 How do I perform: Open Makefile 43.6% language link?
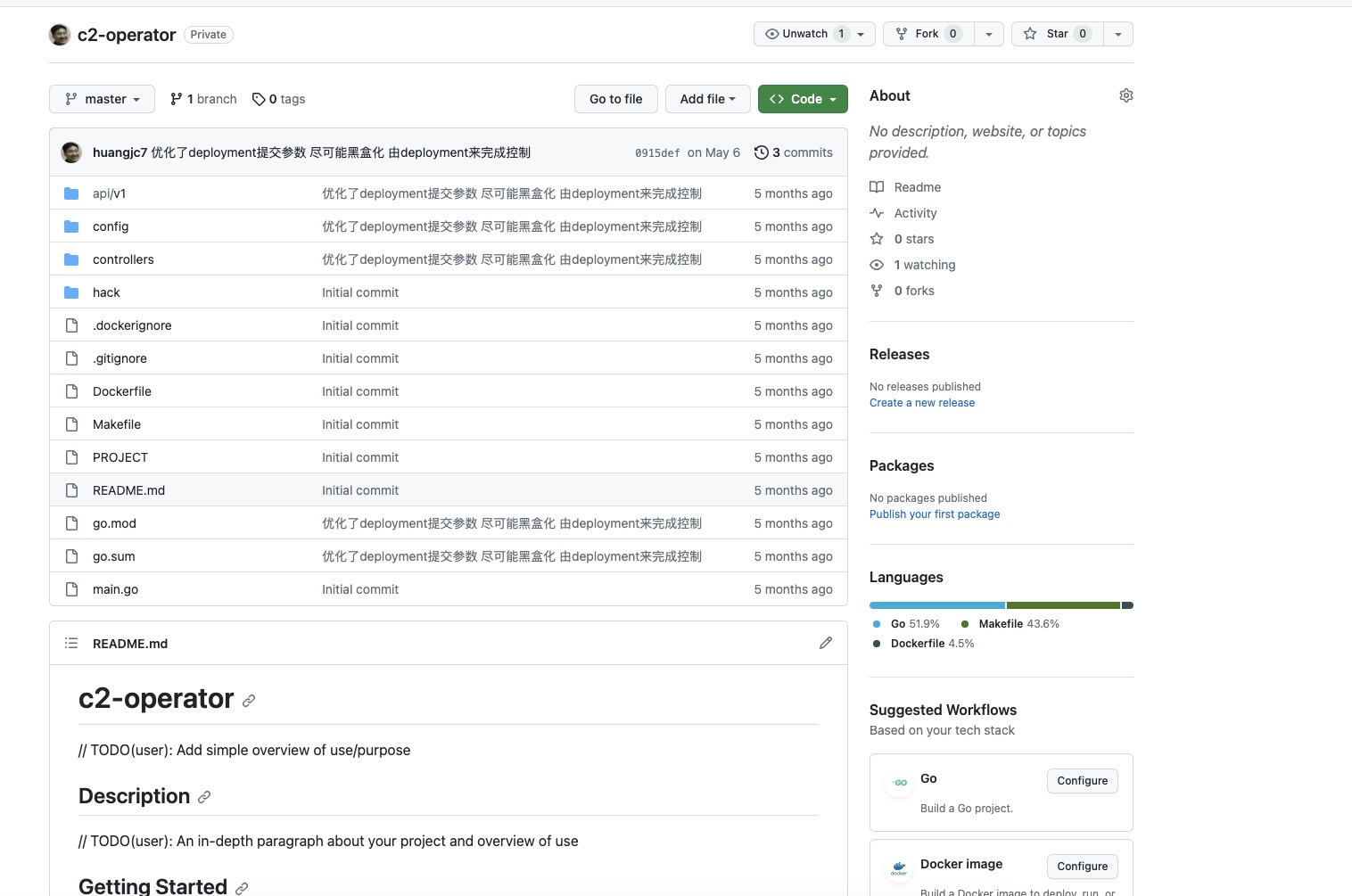coord(1010,624)
